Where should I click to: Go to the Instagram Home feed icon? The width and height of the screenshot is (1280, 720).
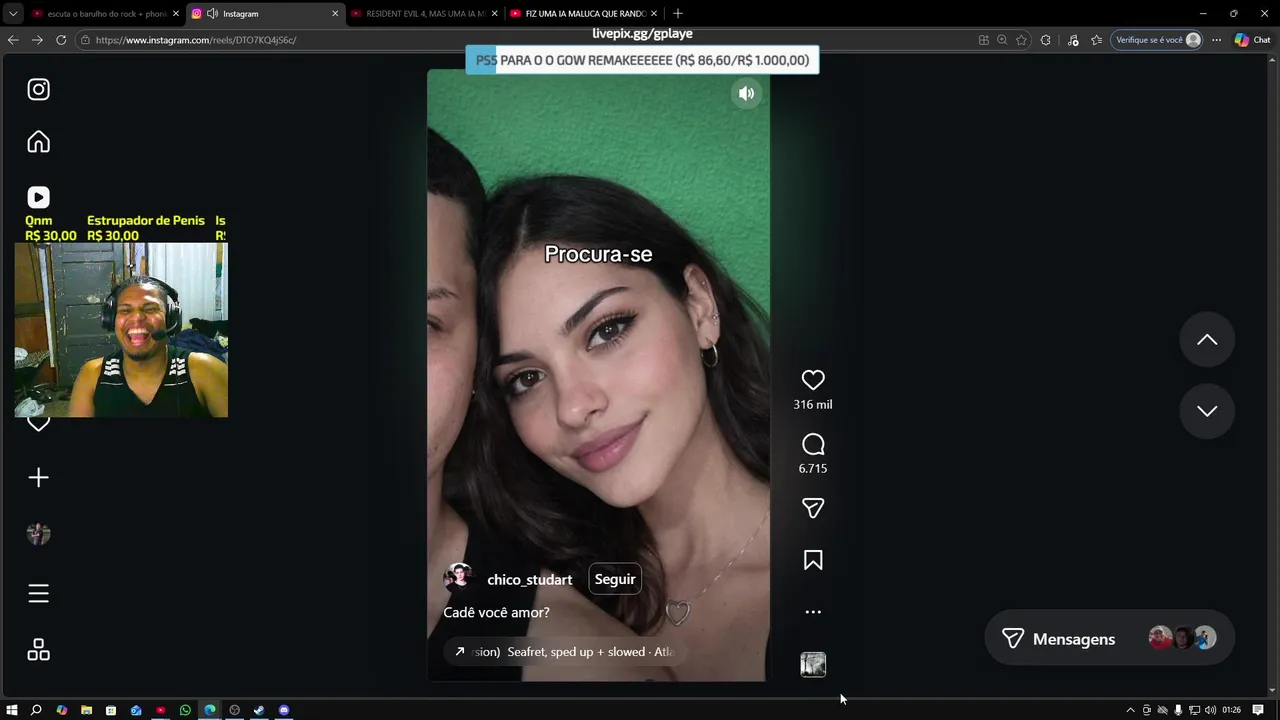[38, 142]
